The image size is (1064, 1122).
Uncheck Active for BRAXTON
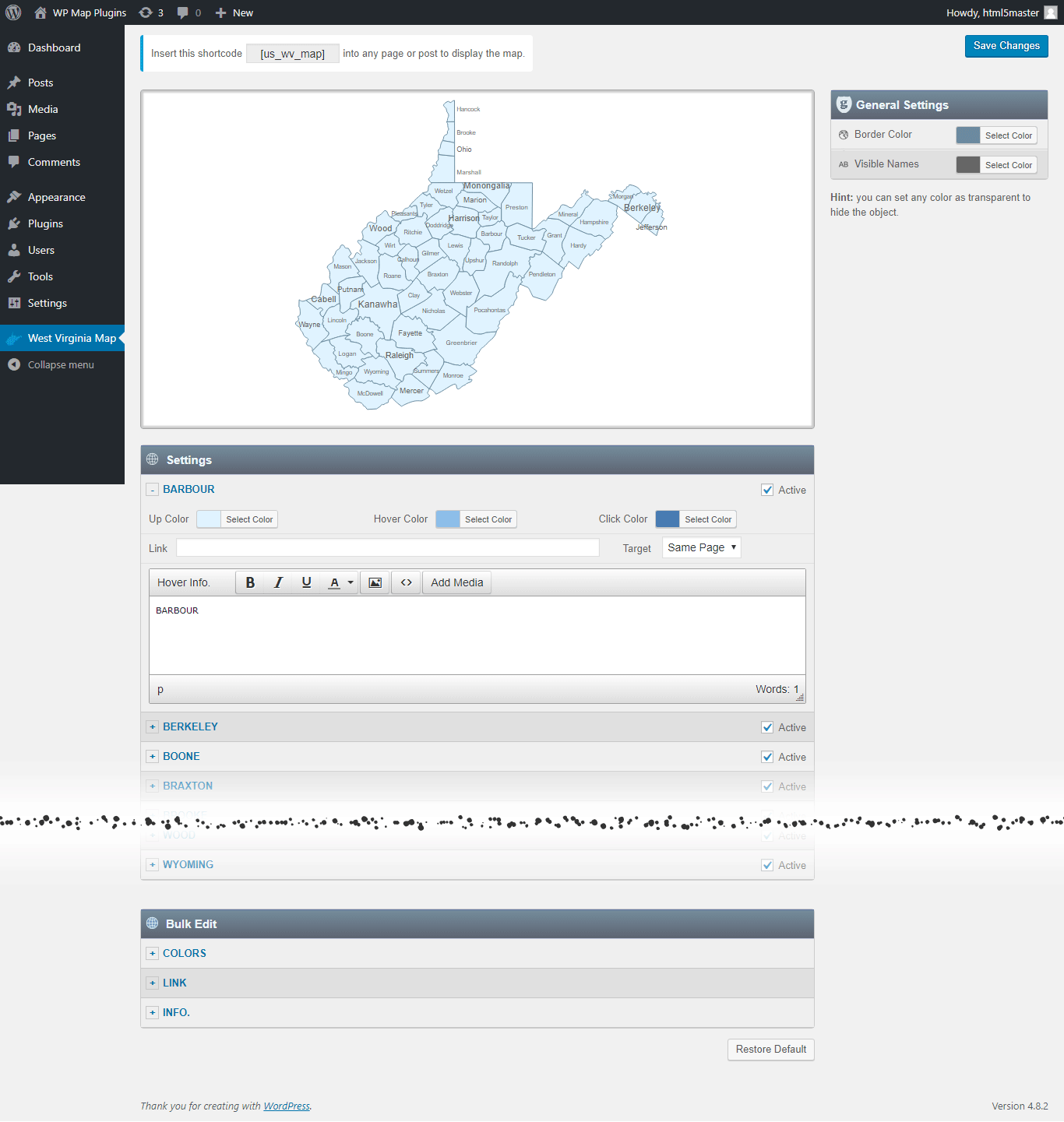click(767, 786)
